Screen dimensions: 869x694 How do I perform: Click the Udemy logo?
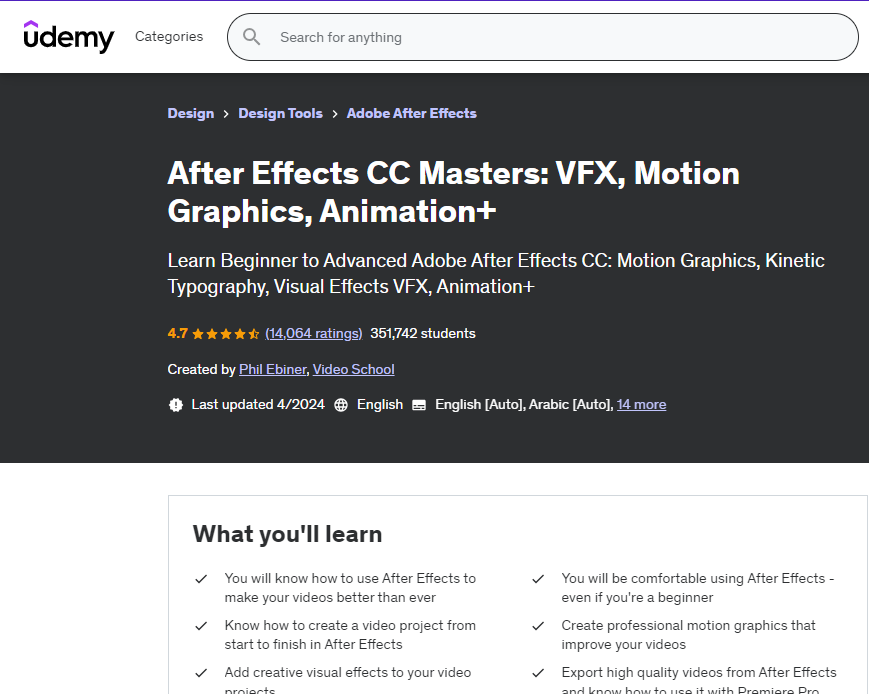click(69, 37)
